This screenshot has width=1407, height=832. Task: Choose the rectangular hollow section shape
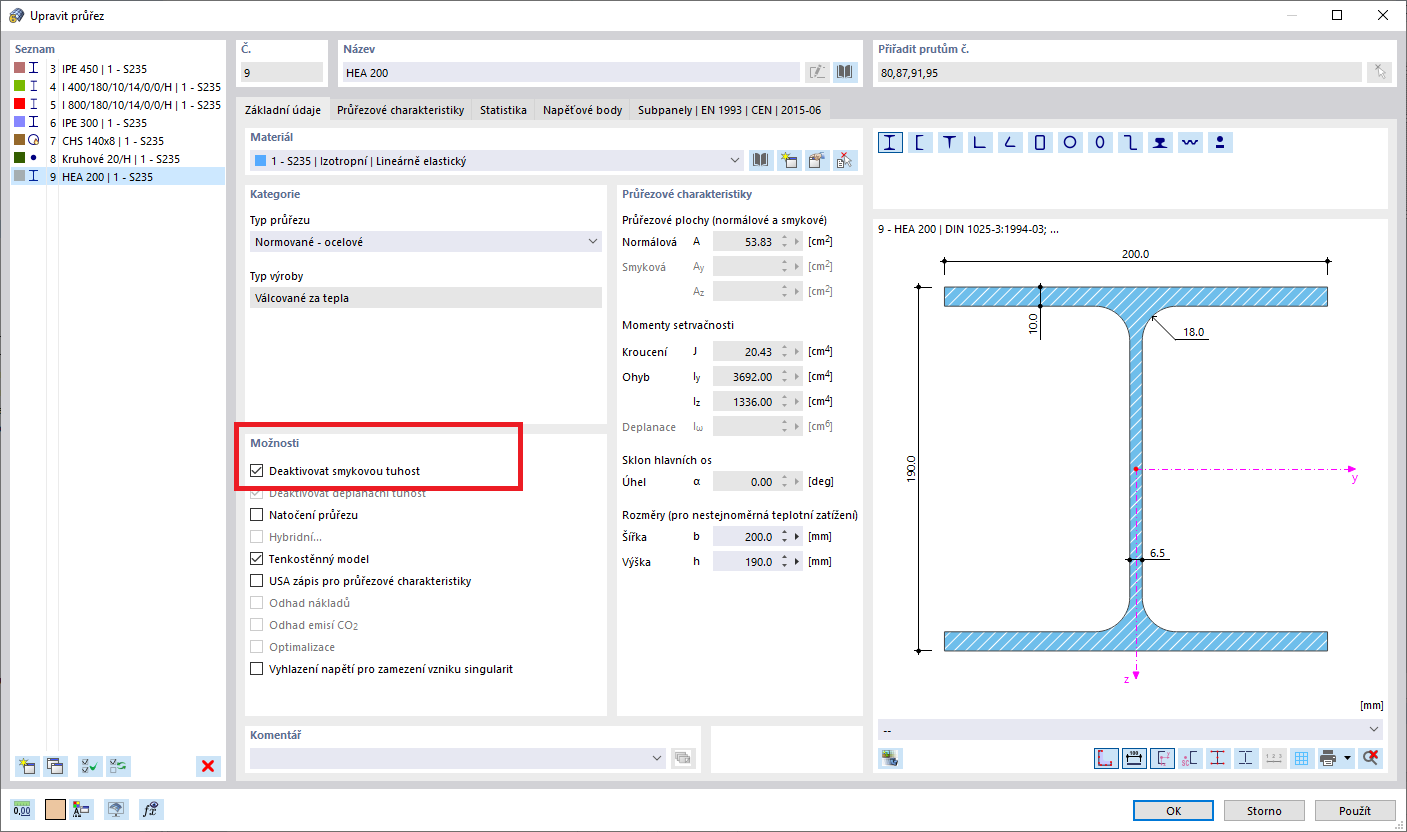[x=1039, y=142]
